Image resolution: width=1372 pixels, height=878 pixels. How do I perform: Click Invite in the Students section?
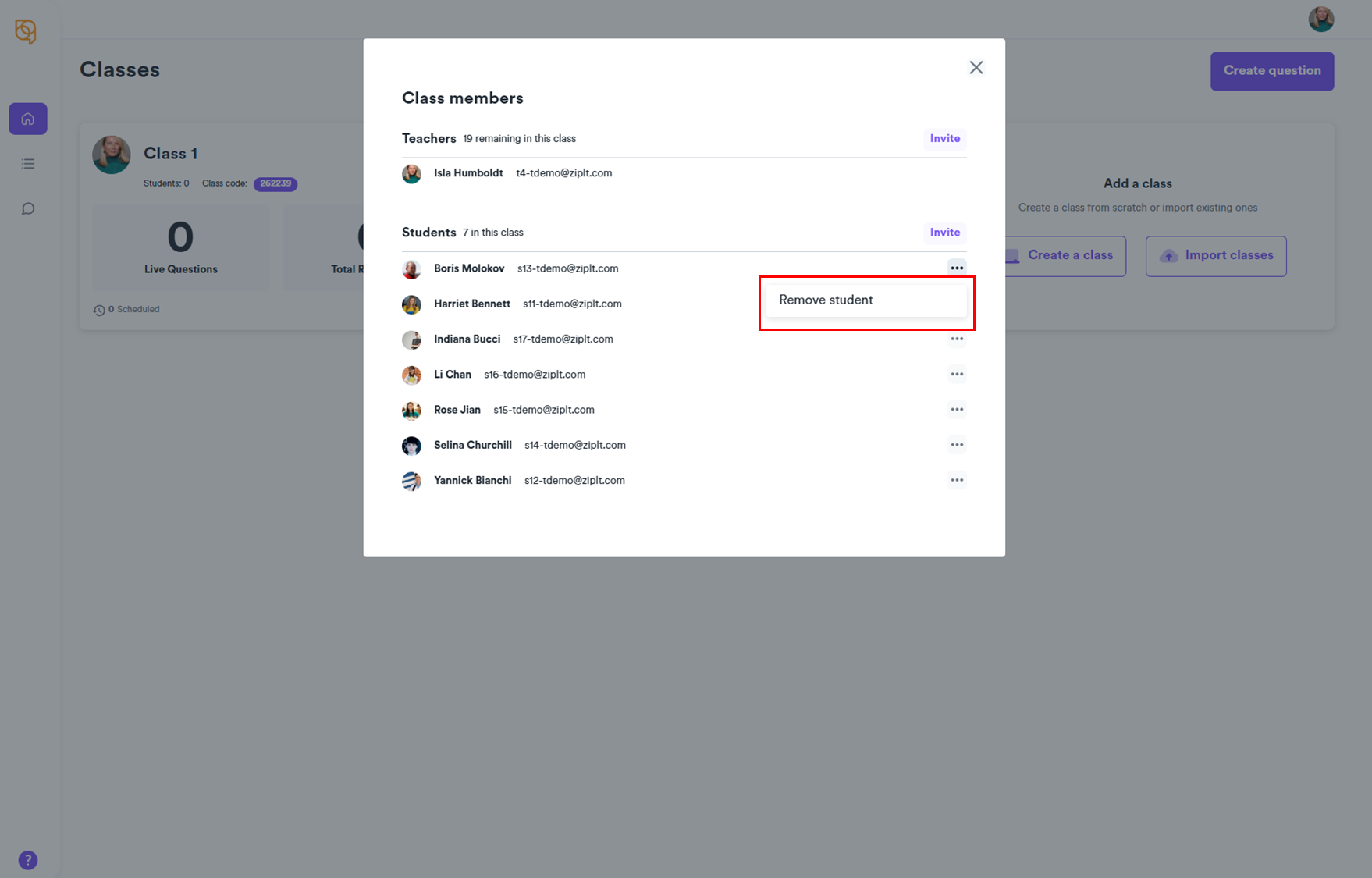click(944, 233)
